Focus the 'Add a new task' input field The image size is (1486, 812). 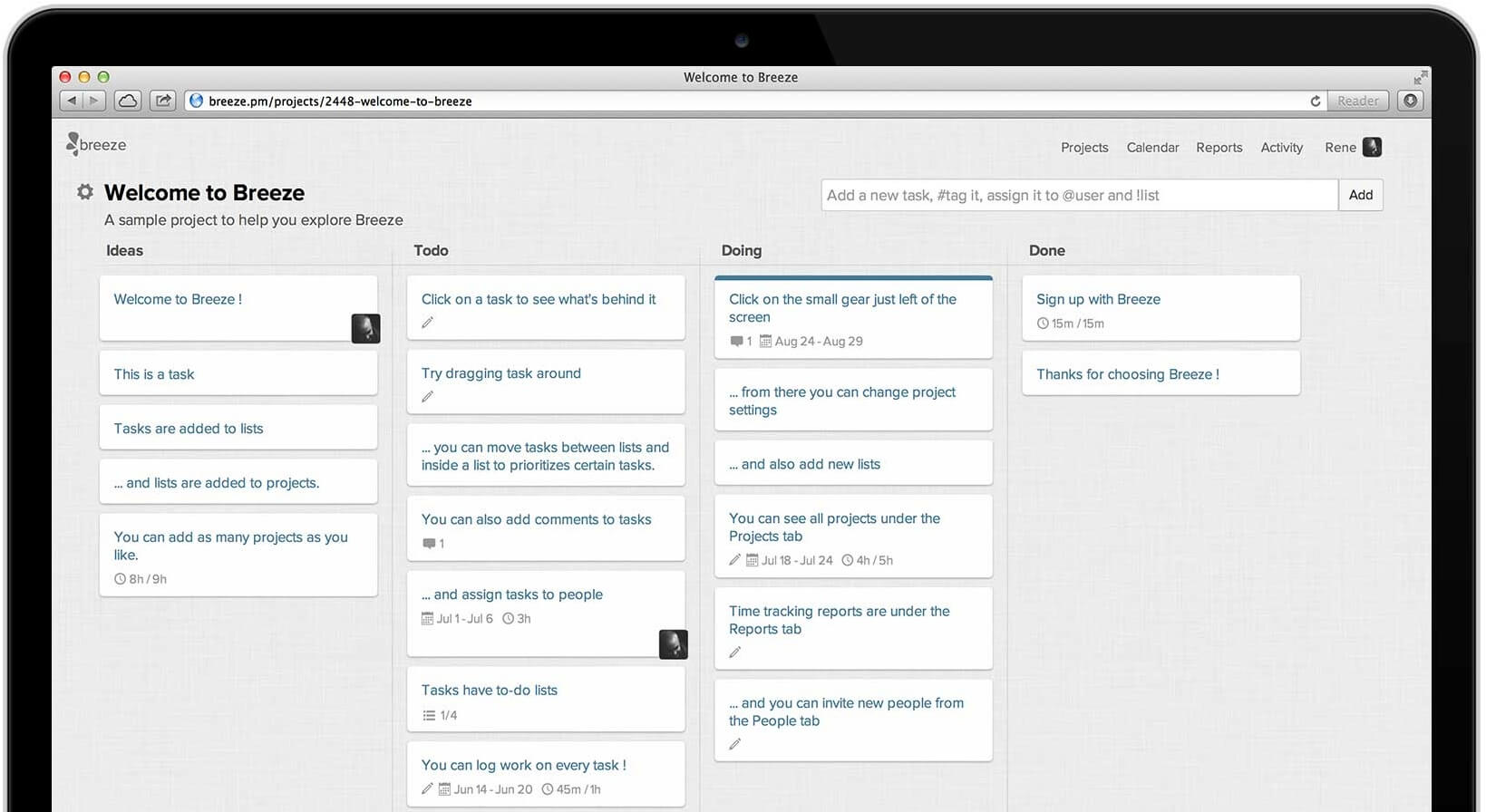pos(1079,195)
